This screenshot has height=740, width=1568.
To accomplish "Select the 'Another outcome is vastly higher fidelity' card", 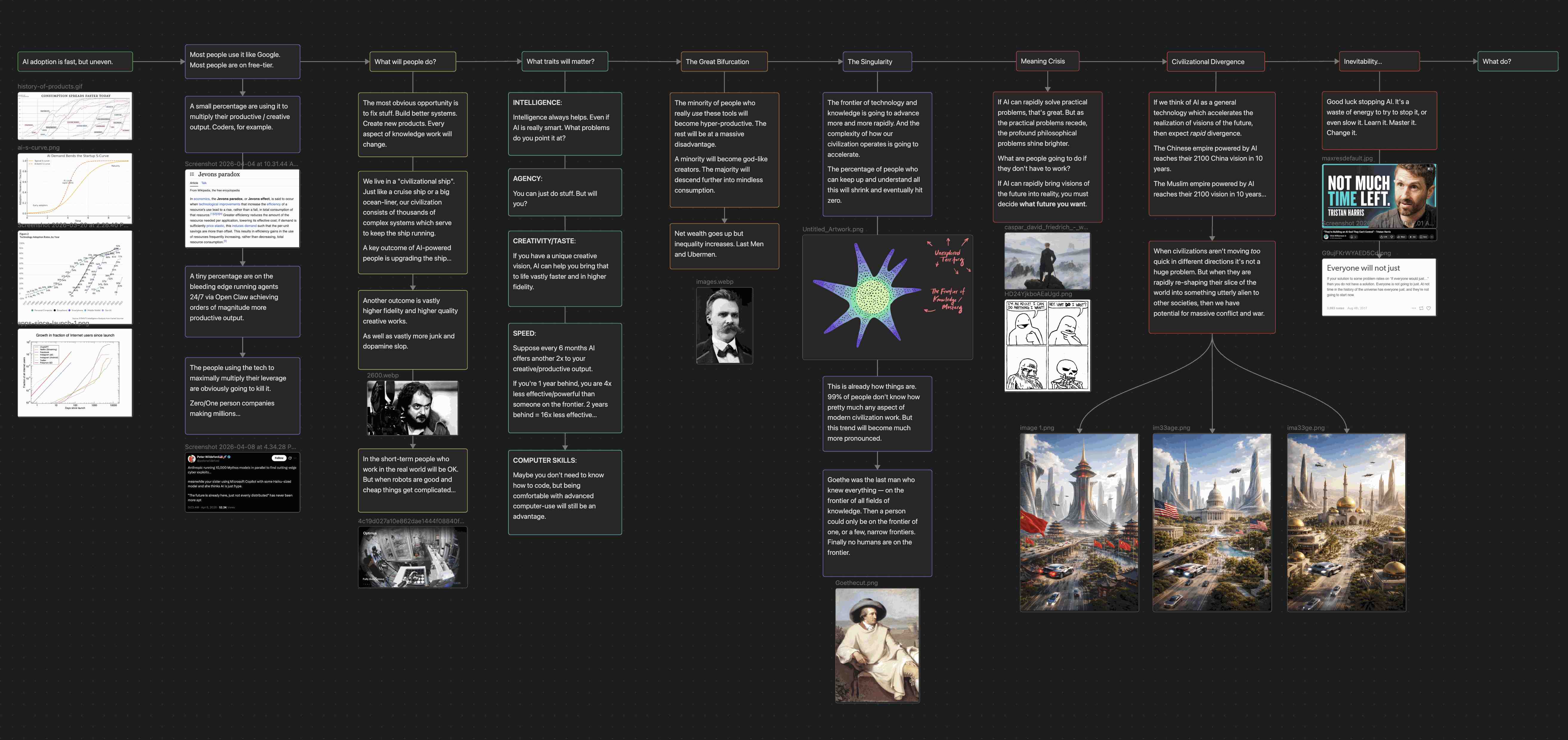I will 413,330.
